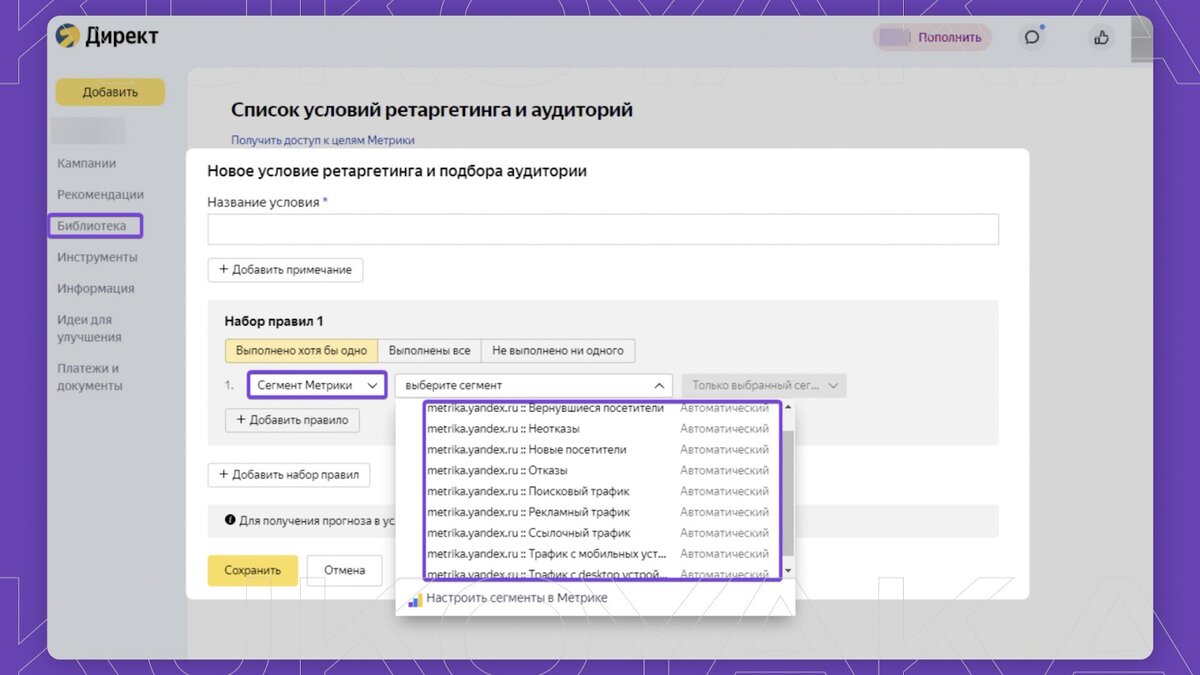Screen dimensions: 1200x675
Task: Click the info icon in the forecast notice
Action: click(229, 521)
